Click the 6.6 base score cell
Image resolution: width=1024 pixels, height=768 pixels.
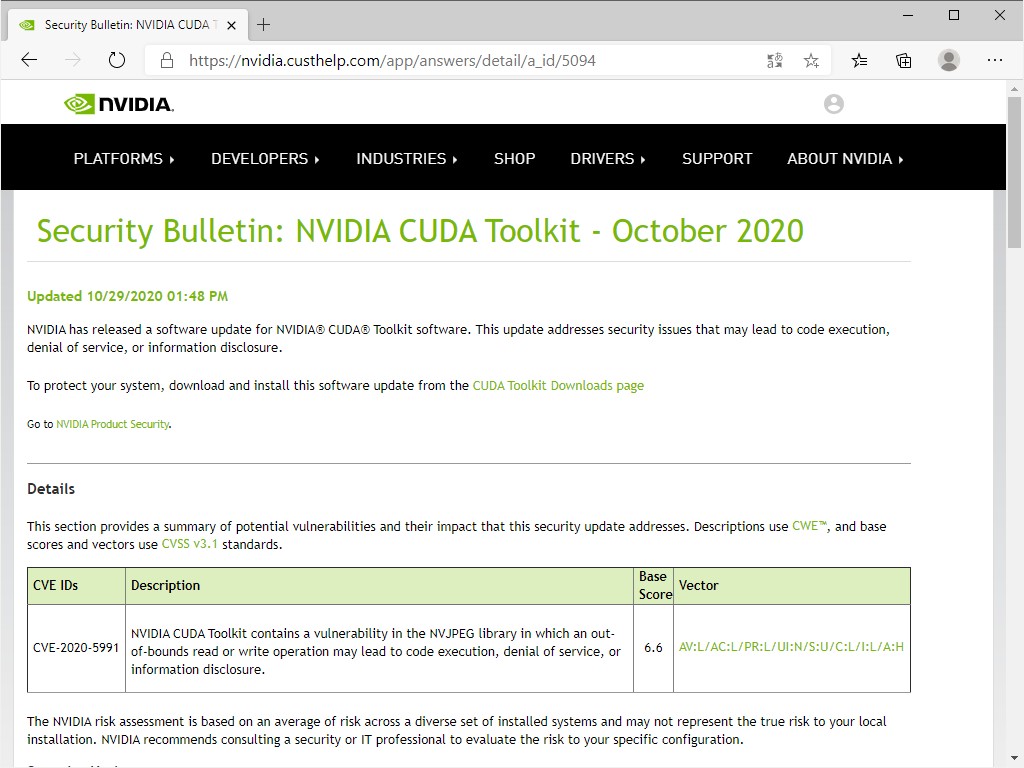coord(653,648)
